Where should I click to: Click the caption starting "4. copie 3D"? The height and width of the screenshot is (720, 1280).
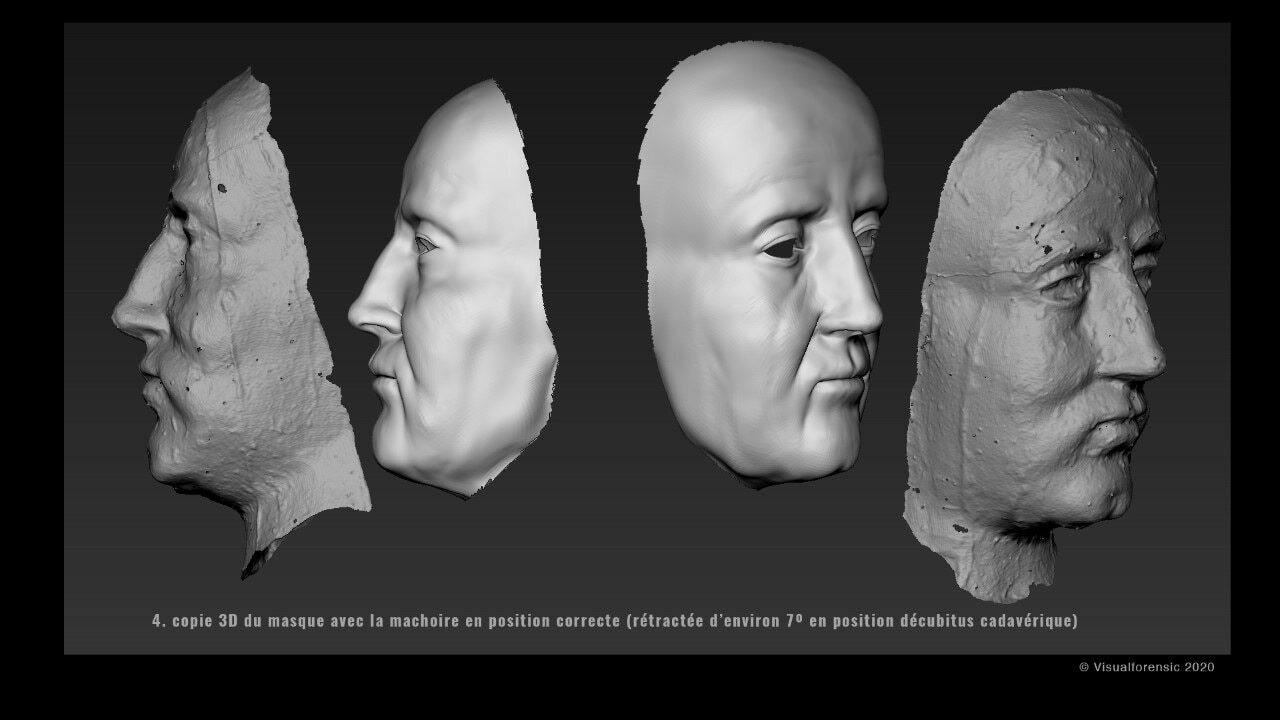pos(614,621)
